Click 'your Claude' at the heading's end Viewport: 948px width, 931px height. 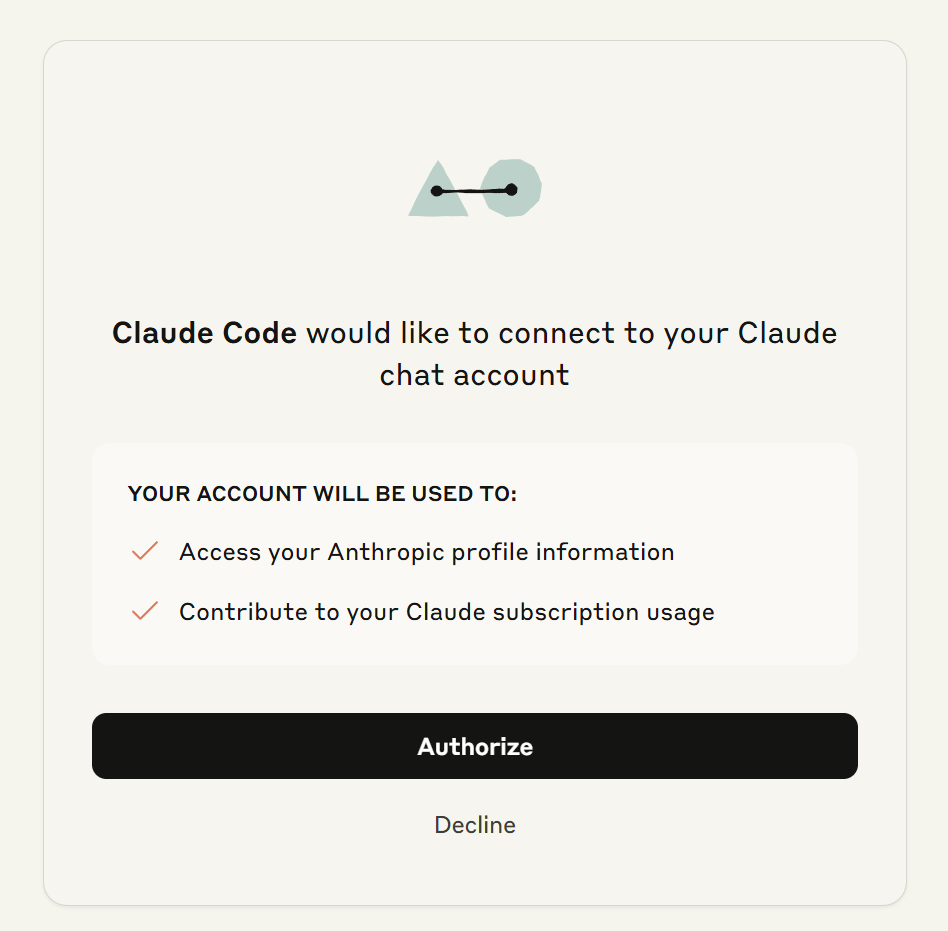tap(750, 333)
